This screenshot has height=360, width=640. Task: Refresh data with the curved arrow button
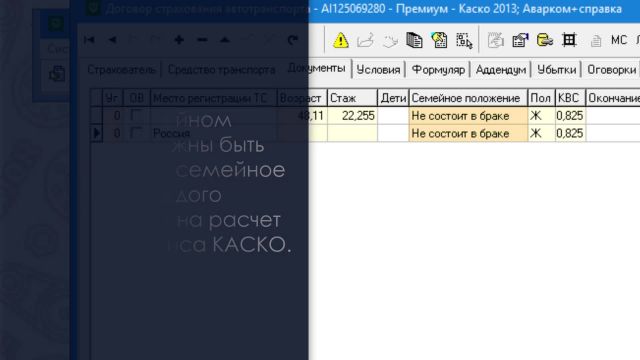pos(292,40)
